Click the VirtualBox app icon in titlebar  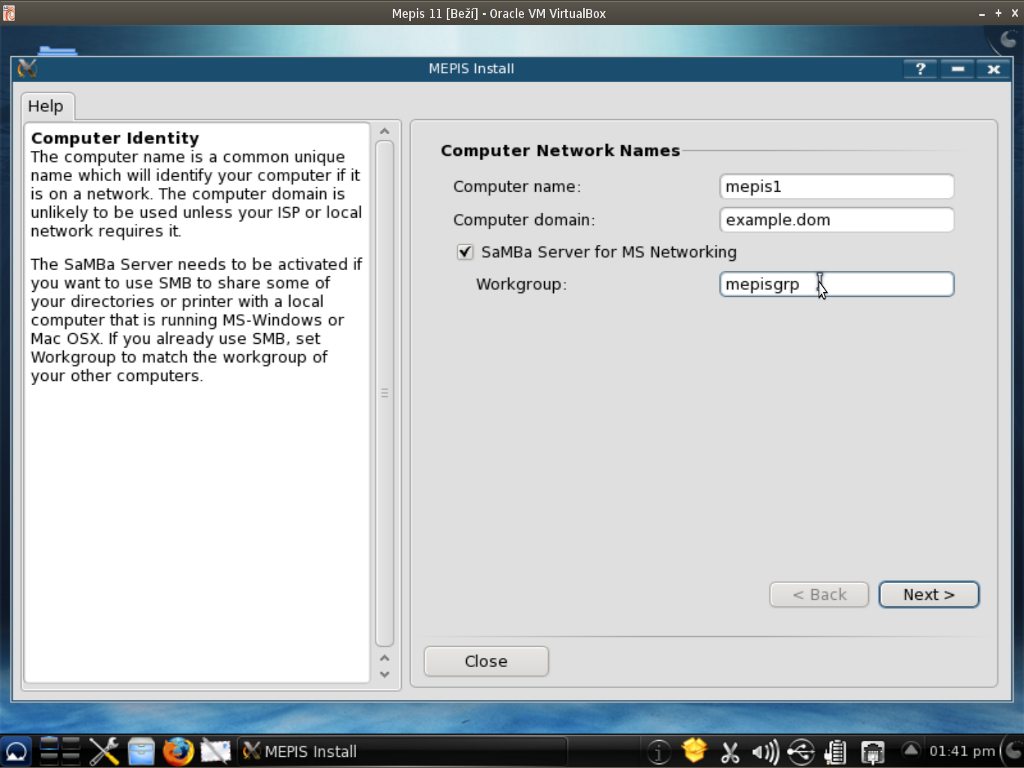coord(8,12)
